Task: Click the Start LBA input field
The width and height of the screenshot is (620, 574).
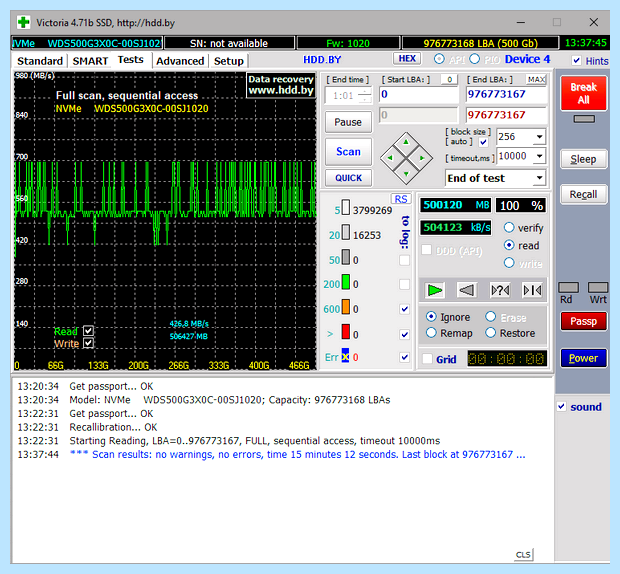Action: (x=418, y=94)
